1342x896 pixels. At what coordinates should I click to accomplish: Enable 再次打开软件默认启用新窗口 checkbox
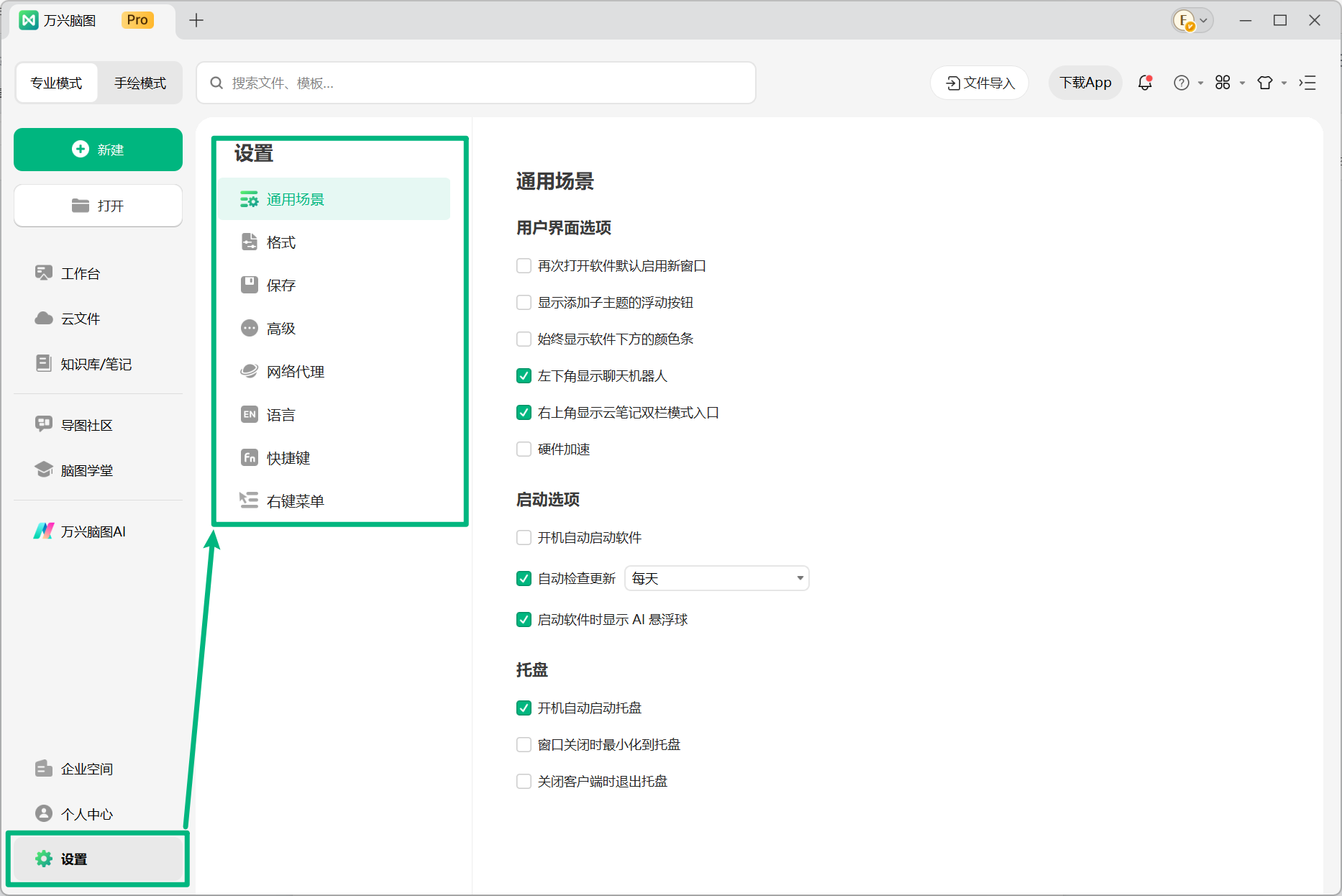coord(524,266)
